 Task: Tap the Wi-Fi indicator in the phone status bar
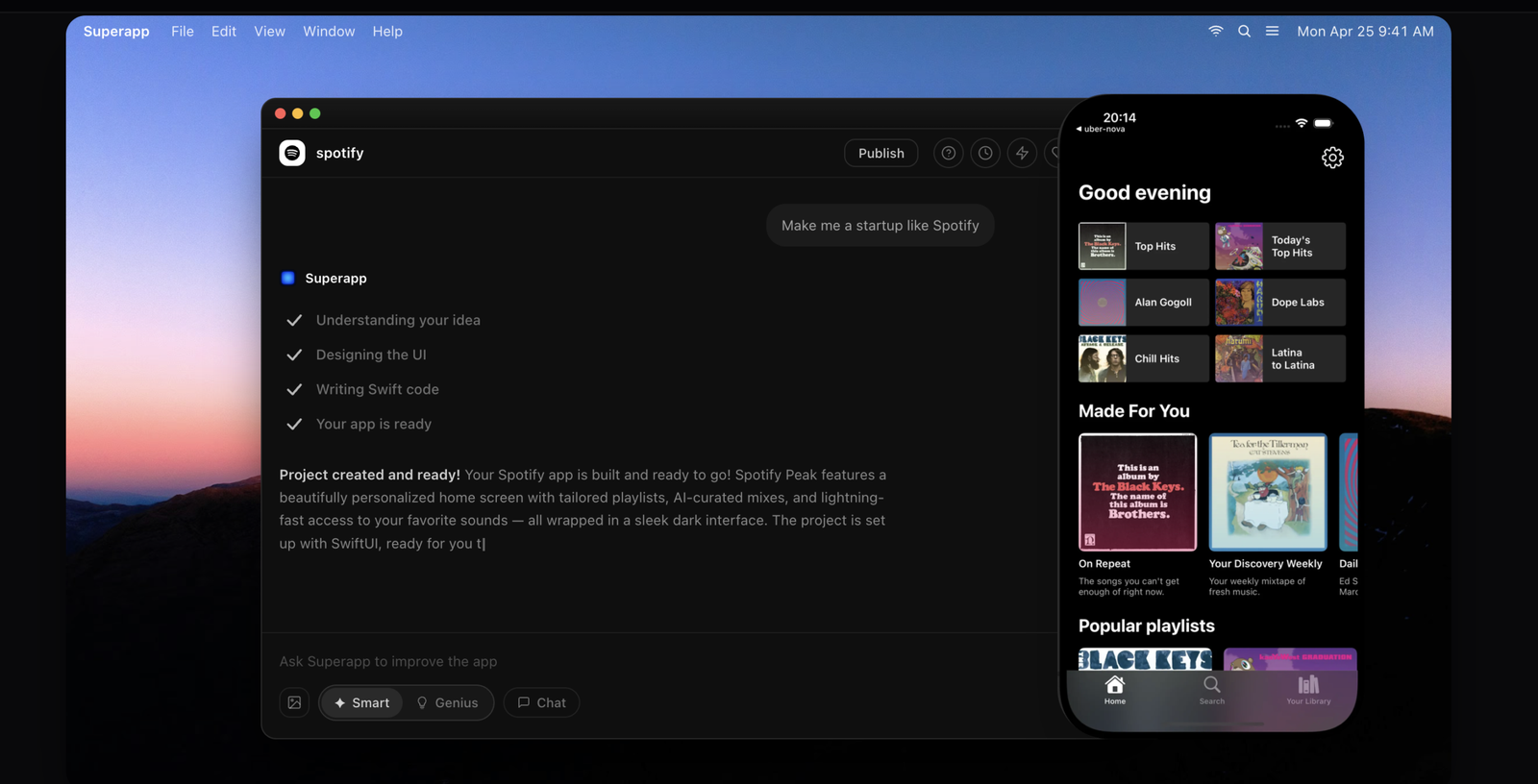(1302, 123)
